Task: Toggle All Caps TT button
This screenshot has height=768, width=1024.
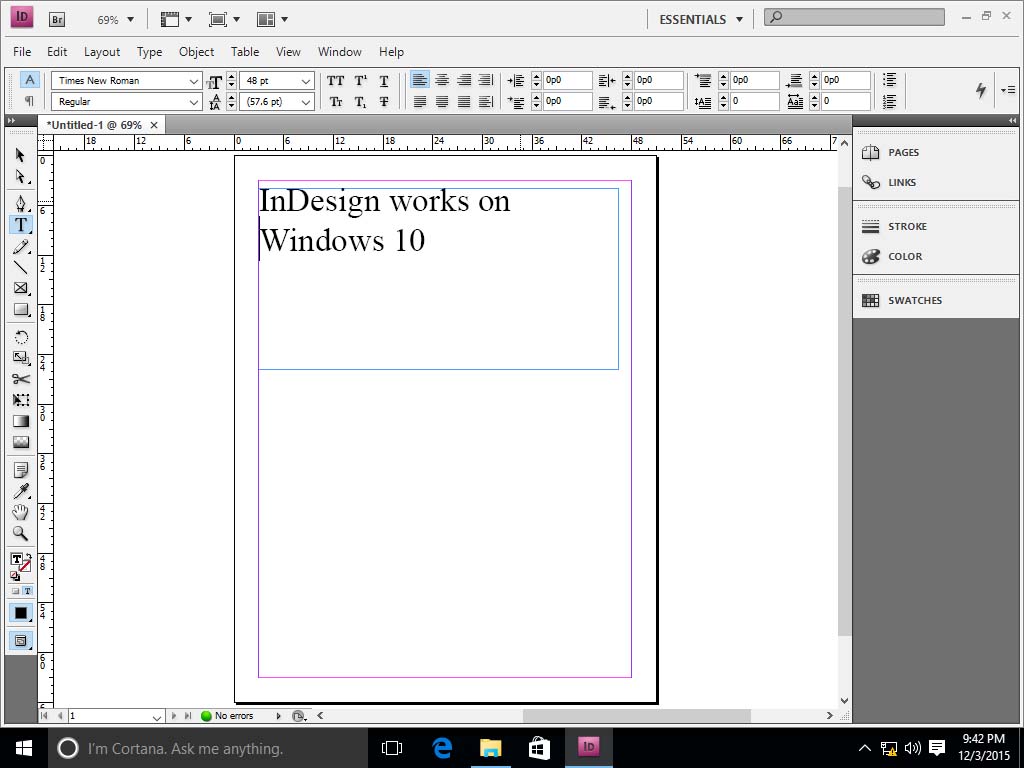Action: 335,80
